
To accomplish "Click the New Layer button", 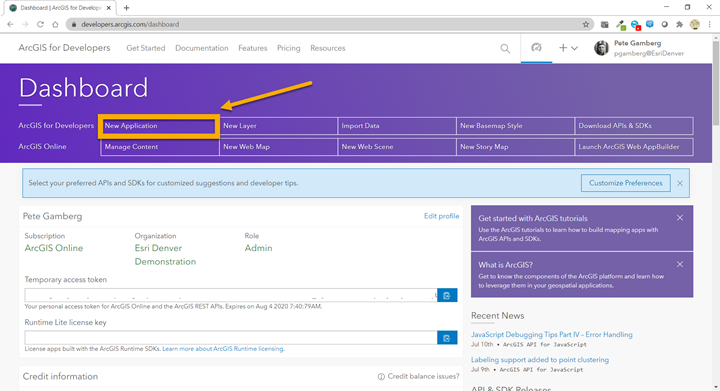I will pos(278,126).
